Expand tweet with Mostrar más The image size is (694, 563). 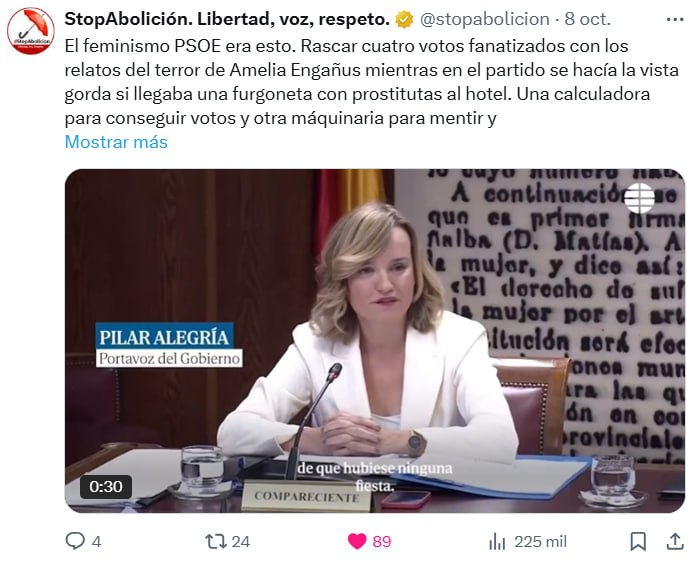116,142
